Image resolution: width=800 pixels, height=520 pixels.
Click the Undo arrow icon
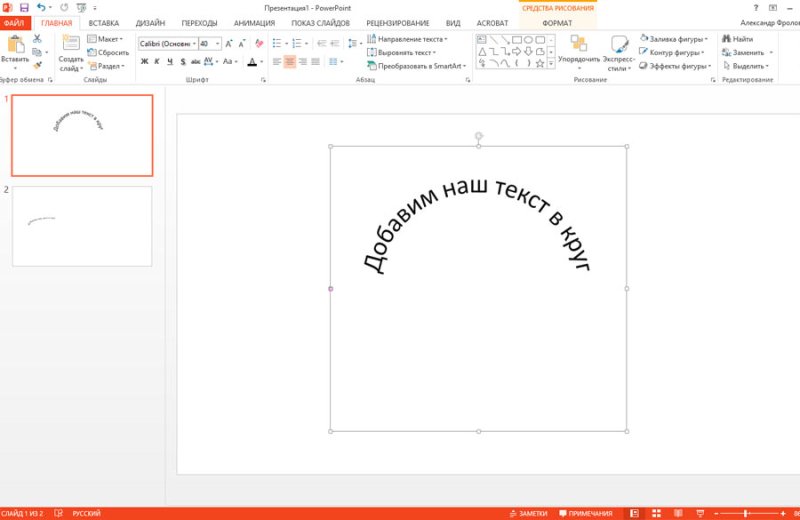pyautogui.click(x=40, y=7)
